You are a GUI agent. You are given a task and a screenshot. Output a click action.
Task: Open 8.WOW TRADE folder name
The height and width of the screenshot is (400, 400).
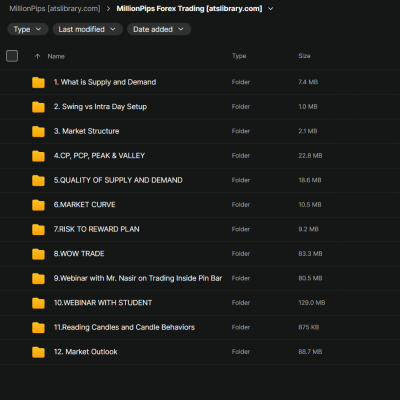[79, 254]
